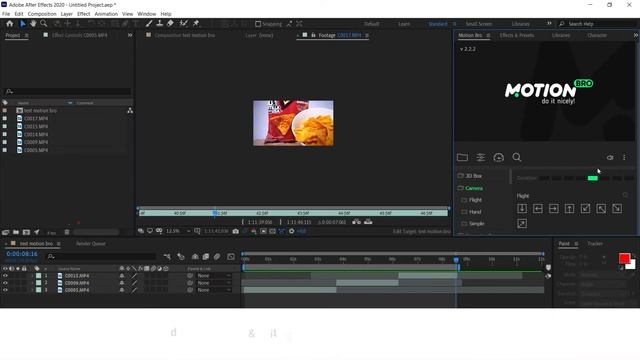Open the Motion Bro three-dot options menu
Viewport: 640px width, 360px height.
(624, 158)
